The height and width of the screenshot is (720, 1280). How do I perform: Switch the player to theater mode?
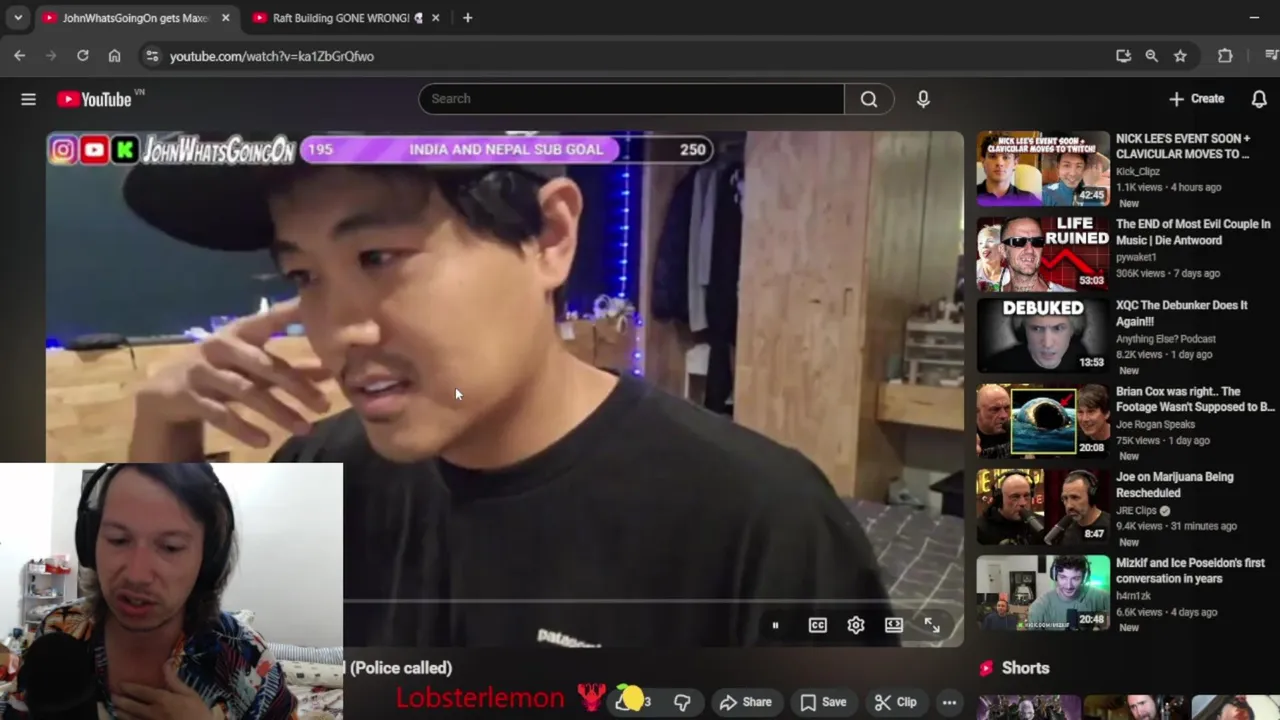[894, 625]
